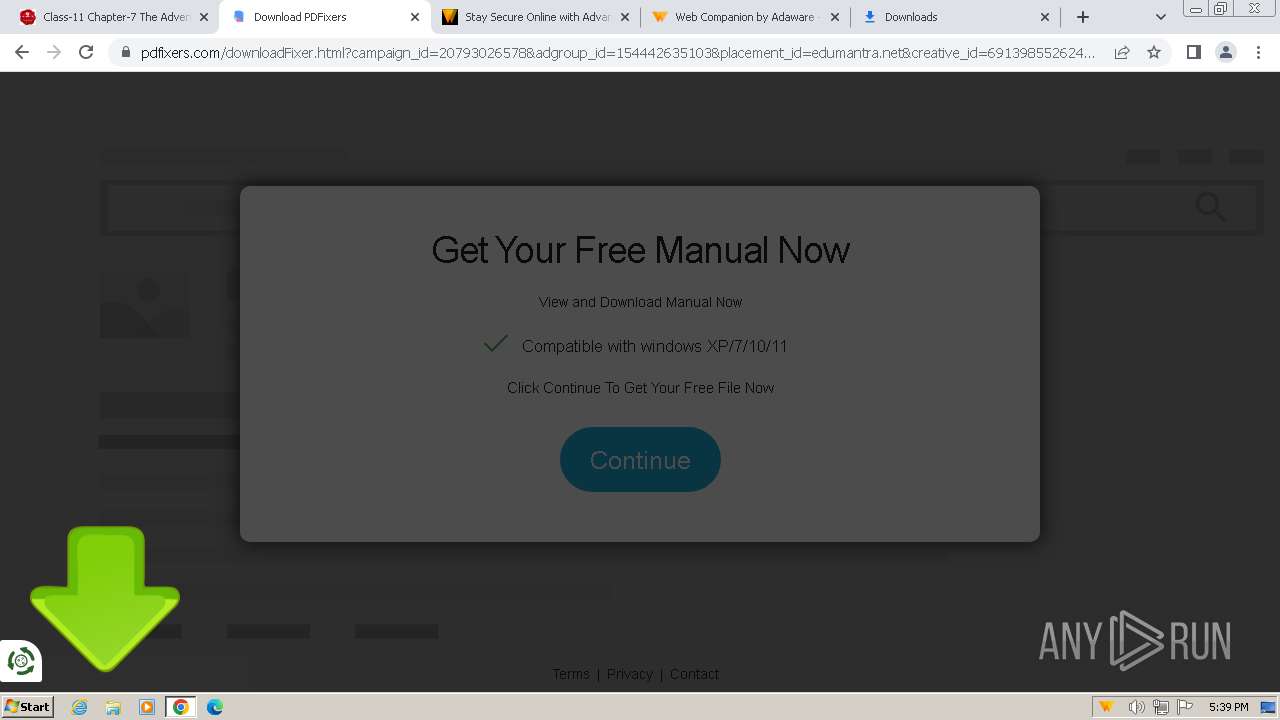Toggle the browser side panel
1280x720 pixels.
pyautogui.click(x=1193, y=52)
